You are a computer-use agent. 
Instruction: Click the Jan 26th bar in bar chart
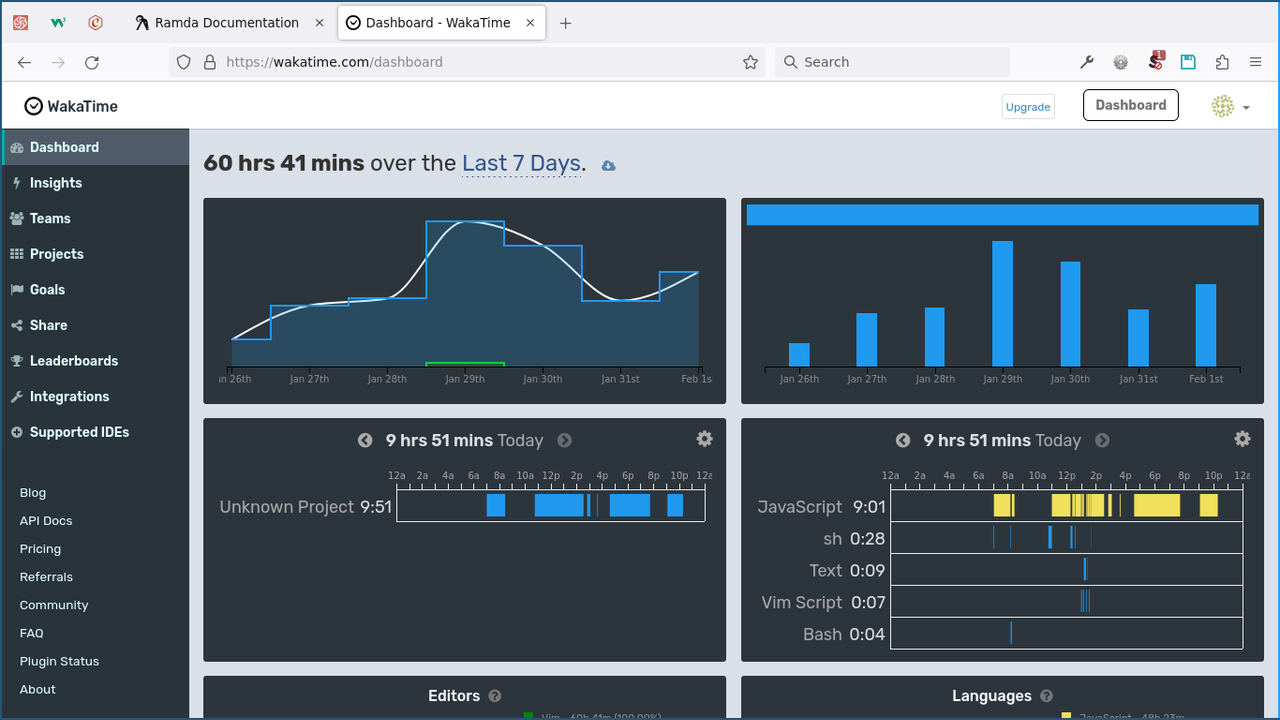tap(799, 355)
